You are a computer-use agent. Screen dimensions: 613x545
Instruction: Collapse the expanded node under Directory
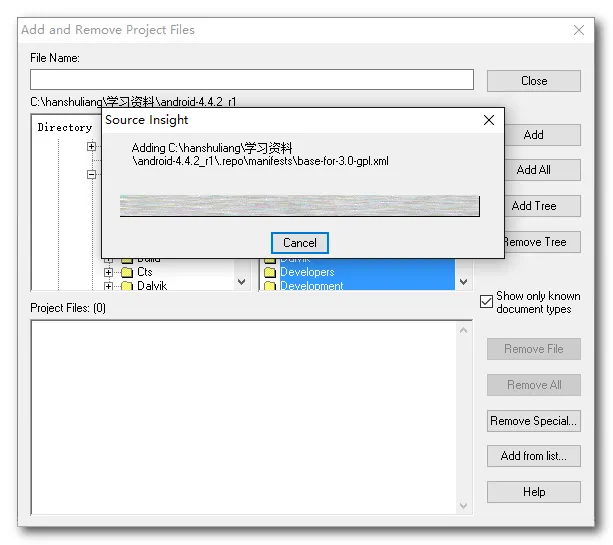[x=91, y=174]
